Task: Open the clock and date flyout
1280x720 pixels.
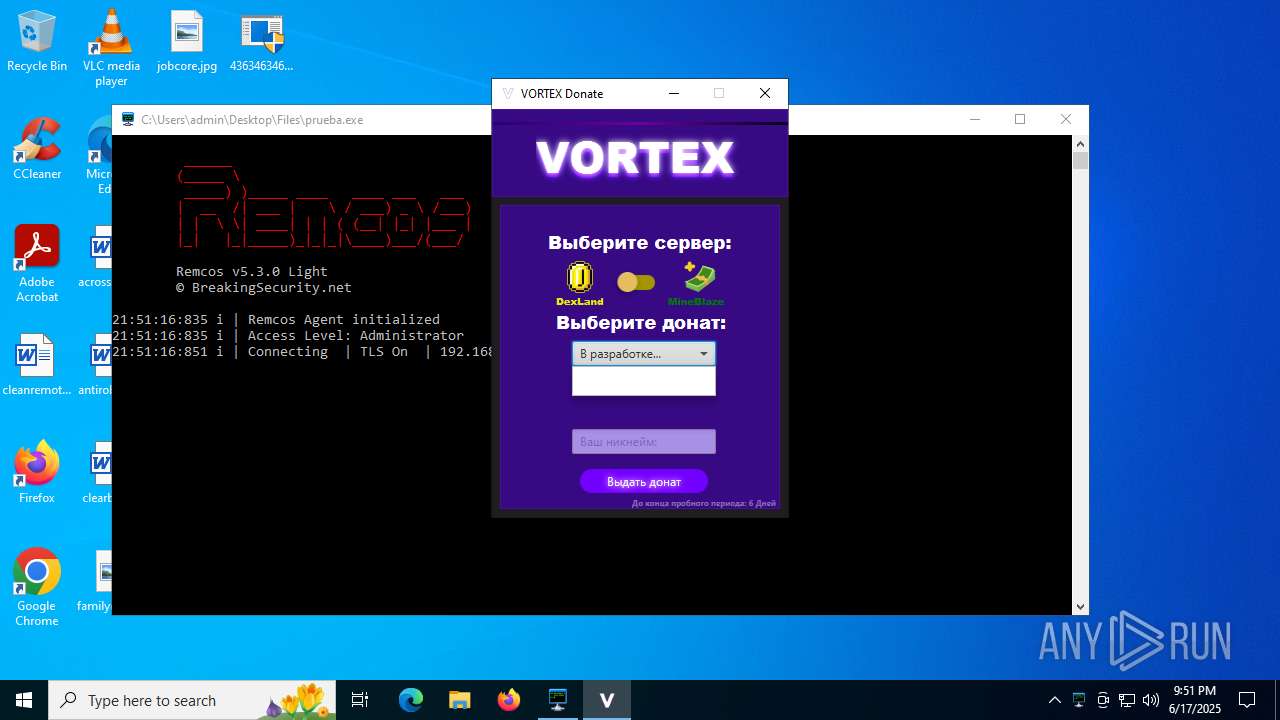Action: (x=1195, y=700)
